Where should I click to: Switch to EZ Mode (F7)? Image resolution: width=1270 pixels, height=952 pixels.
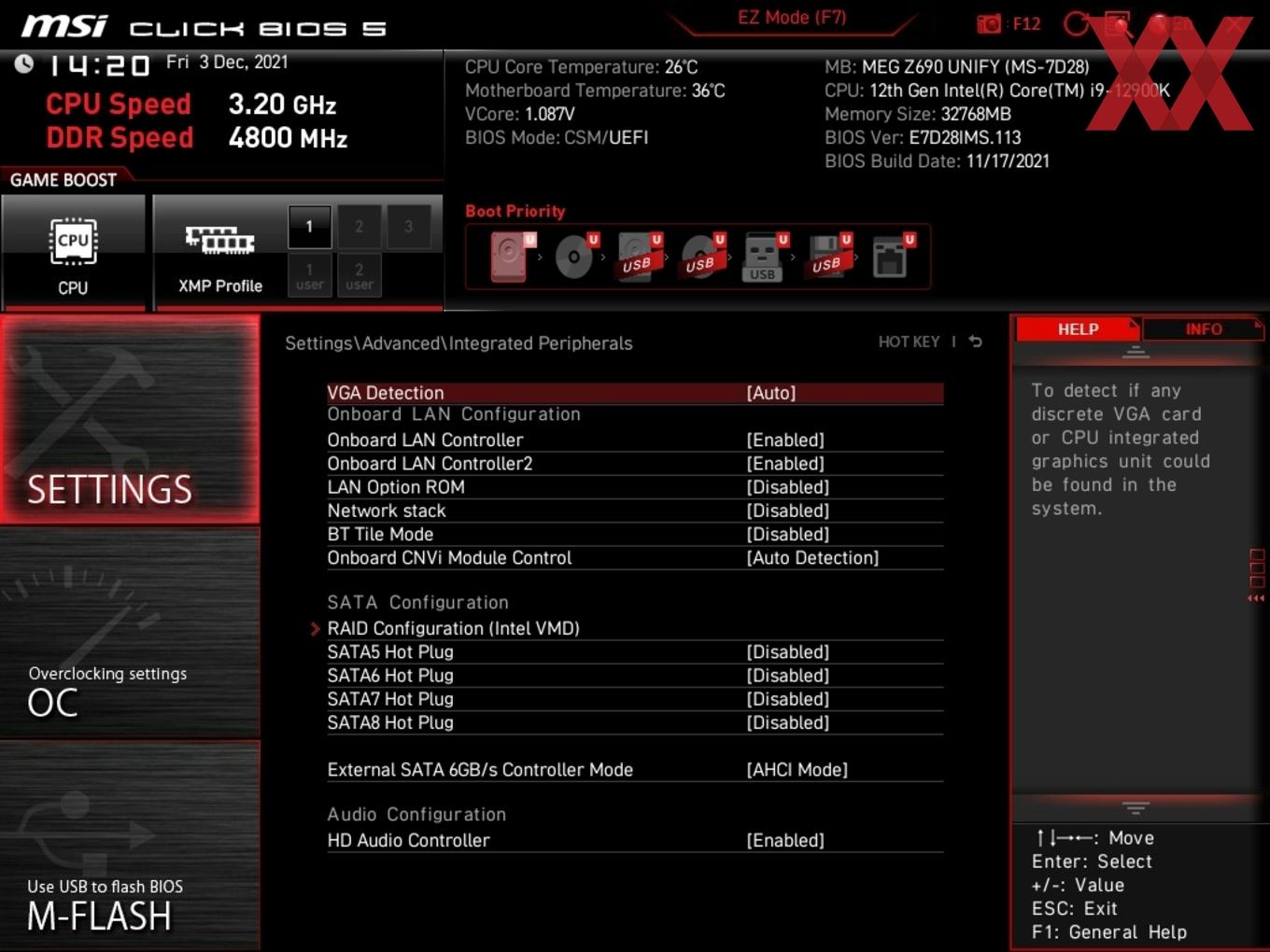click(x=792, y=18)
